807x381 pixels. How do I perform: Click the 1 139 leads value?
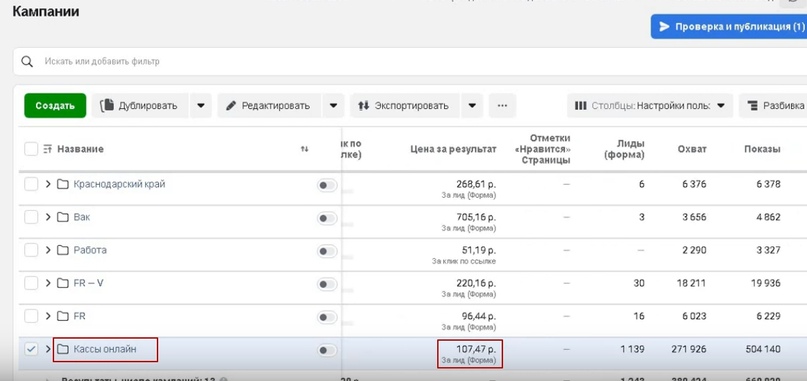[633, 349]
